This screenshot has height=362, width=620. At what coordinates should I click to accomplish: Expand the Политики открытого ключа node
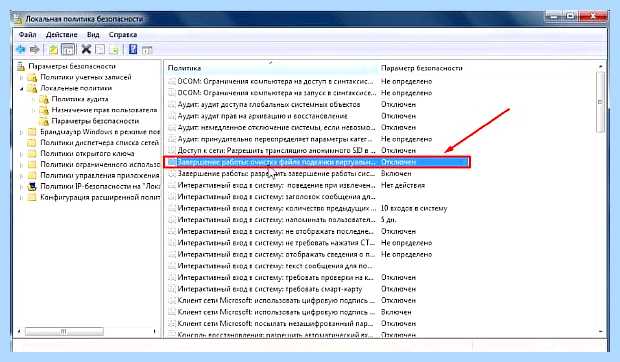(x=21, y=154)
